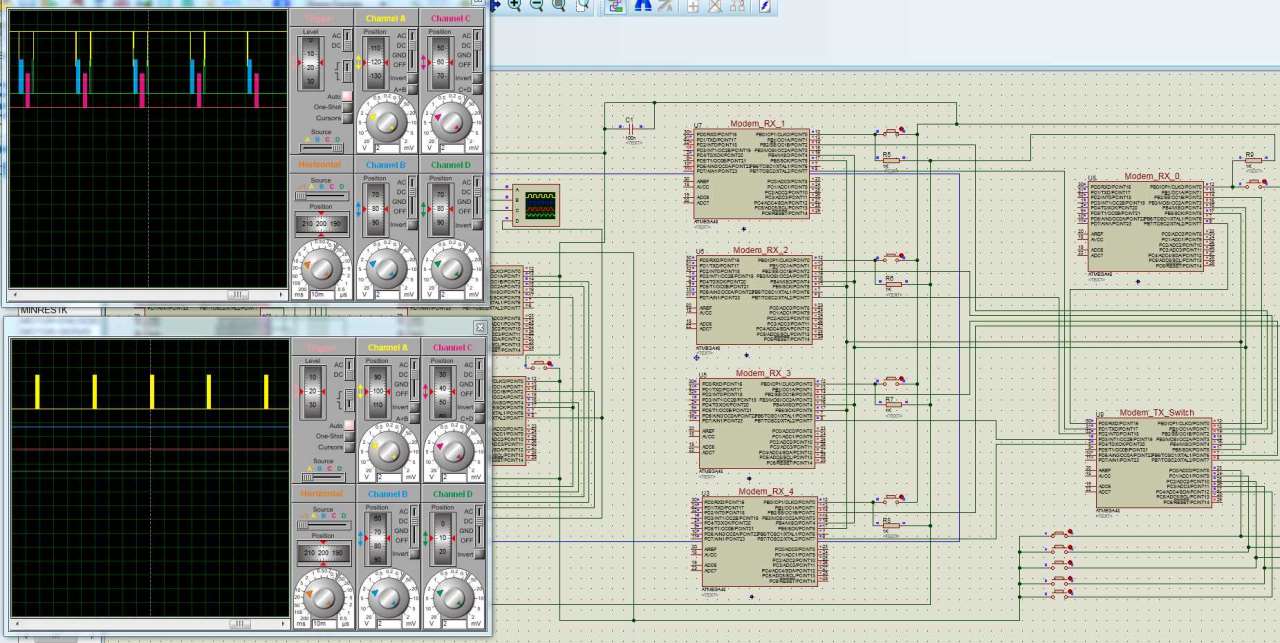Viewport: 1280px width, 643px height.
Task: Click upper oscilloscope trigger Source slider
Action: tap(321, 148)
